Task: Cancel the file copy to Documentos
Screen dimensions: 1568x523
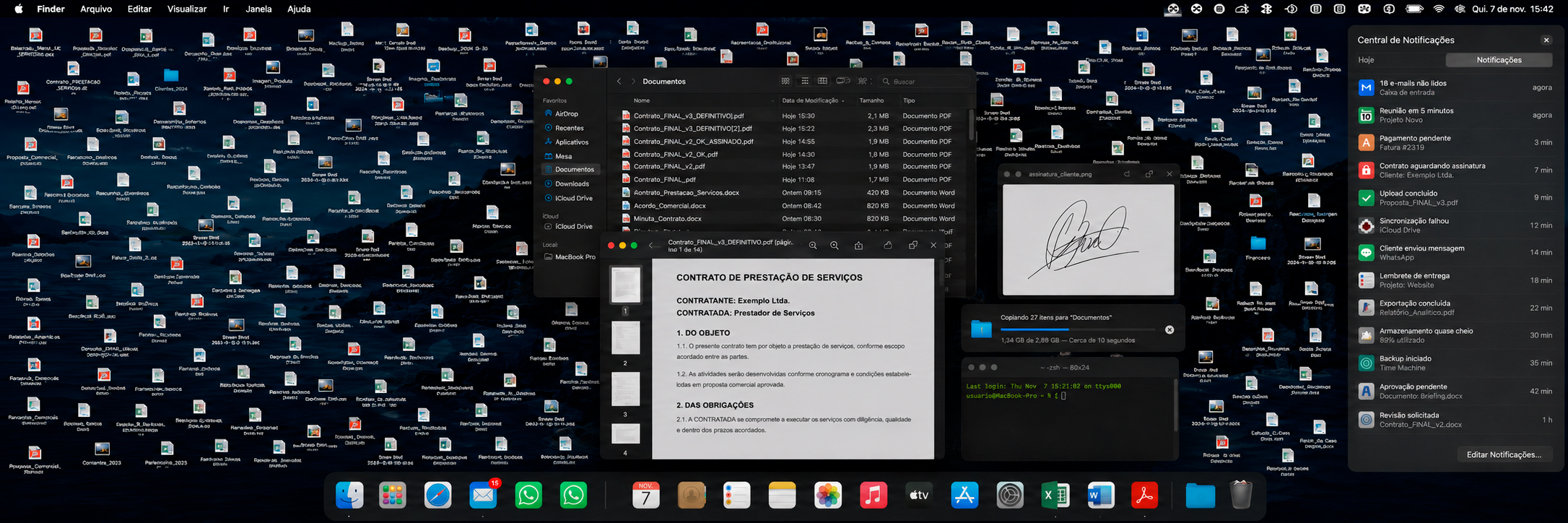Action: click(1170, 329)
